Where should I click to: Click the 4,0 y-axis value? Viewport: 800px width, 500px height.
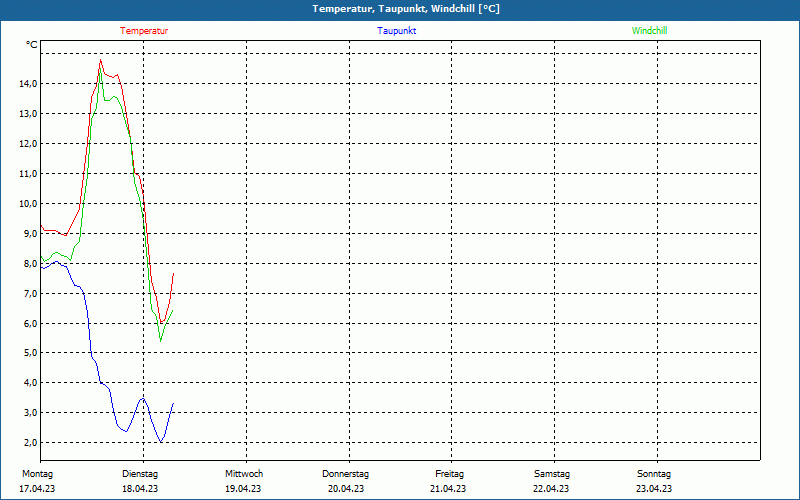(x=30, y=383)
